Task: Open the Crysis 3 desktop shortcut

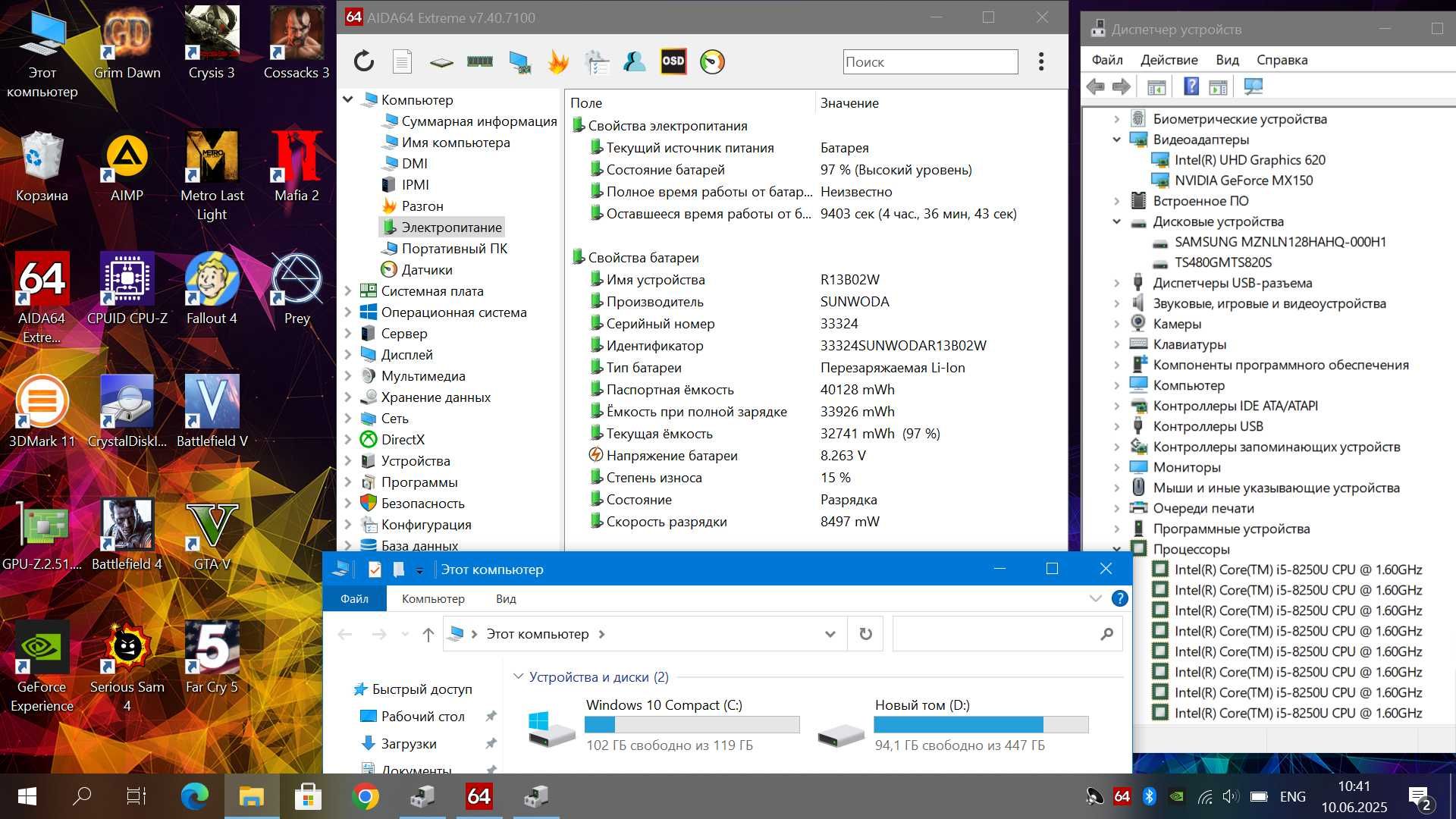Action: 212,43
